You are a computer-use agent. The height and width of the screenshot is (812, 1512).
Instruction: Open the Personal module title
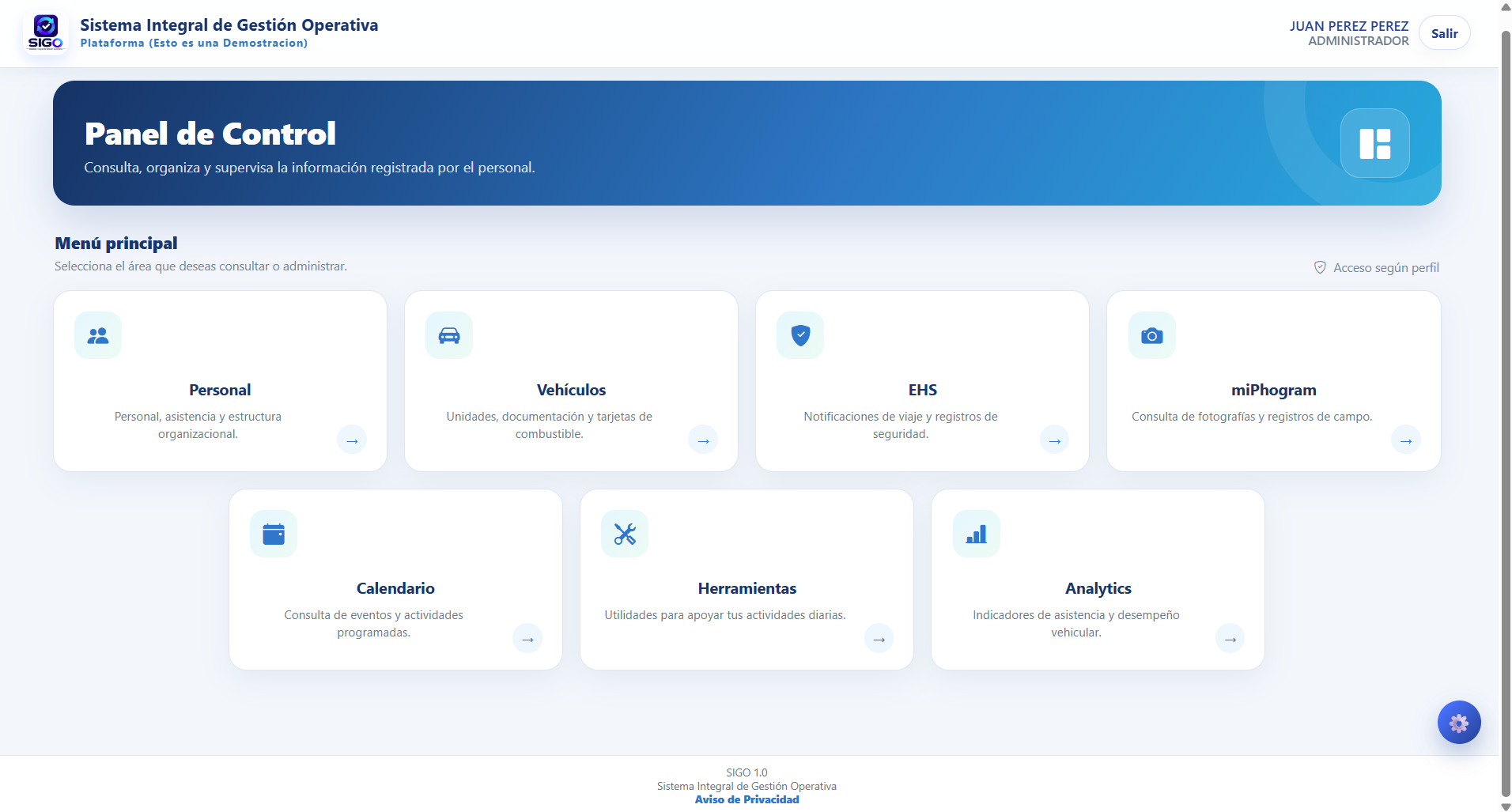(220, 390)
